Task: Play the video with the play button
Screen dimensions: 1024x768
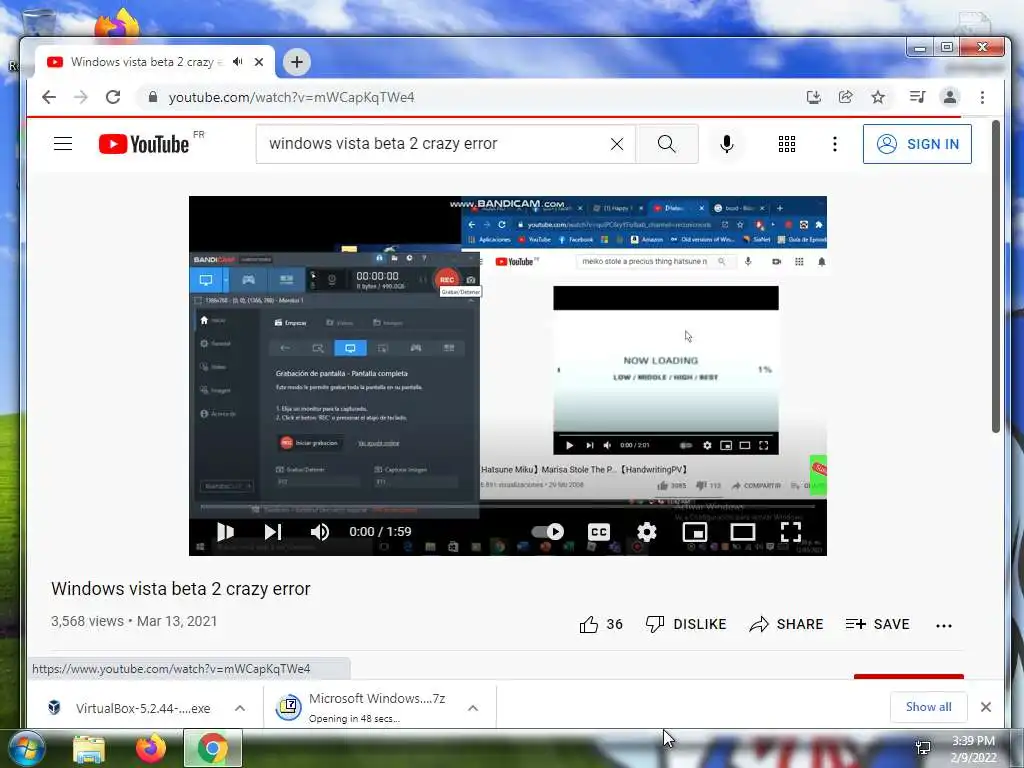Action: [x=225, y=532]
